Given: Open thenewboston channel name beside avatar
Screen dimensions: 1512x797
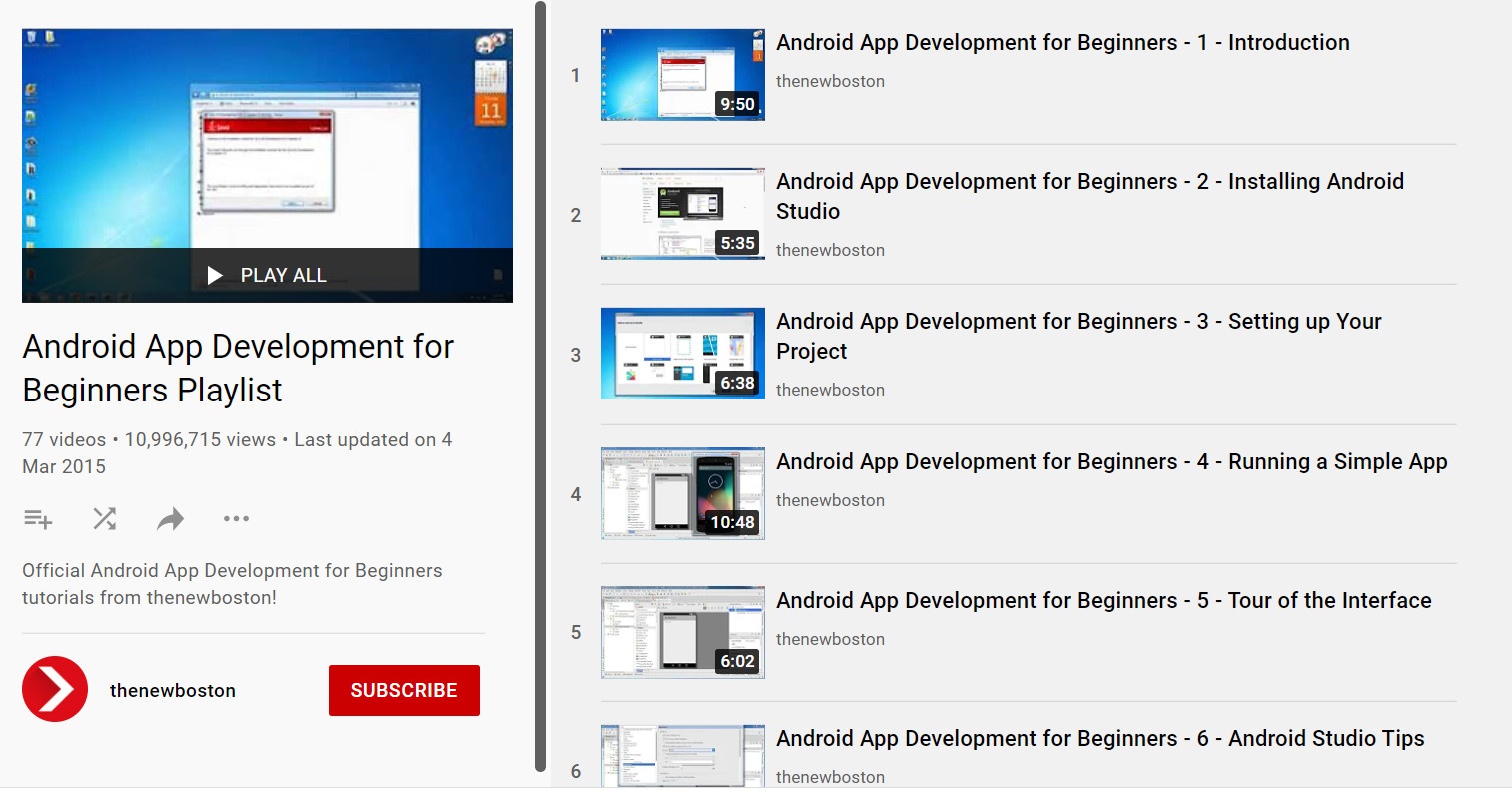Looking at the screenshot, I should (173, 690).
